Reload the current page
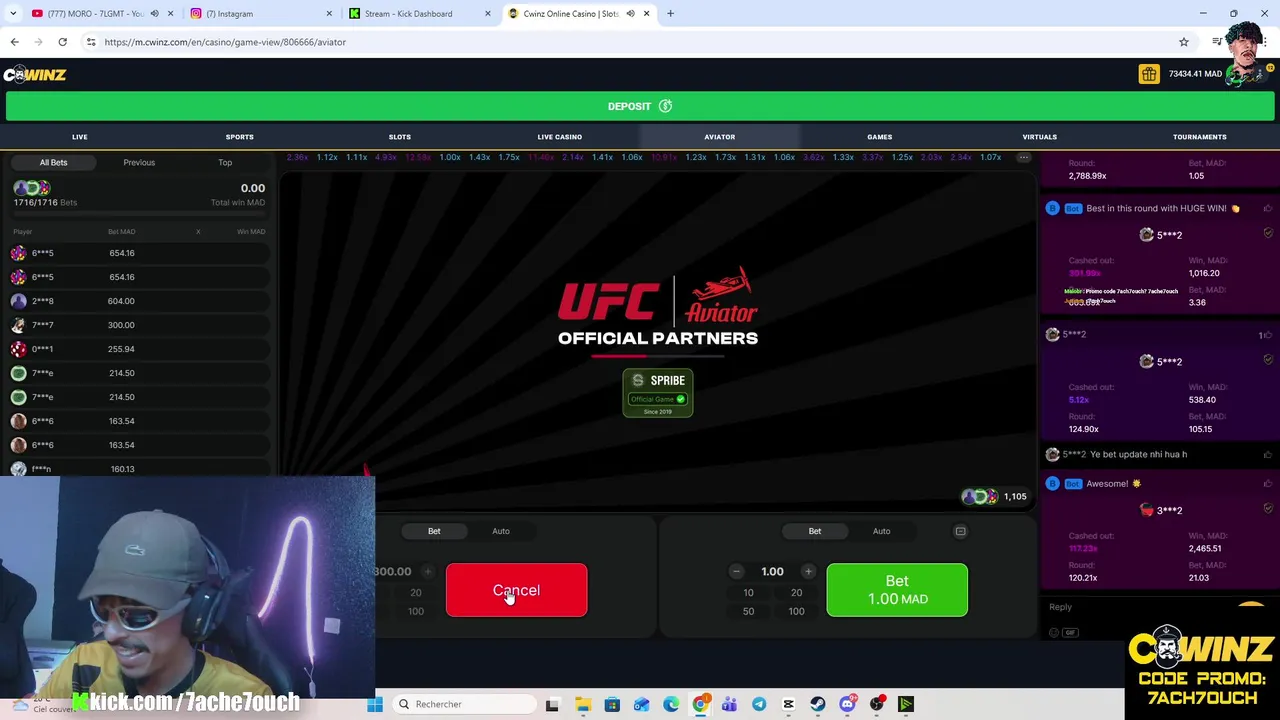The height and width of the screenshot is (720, 1280). click(62, 42)
